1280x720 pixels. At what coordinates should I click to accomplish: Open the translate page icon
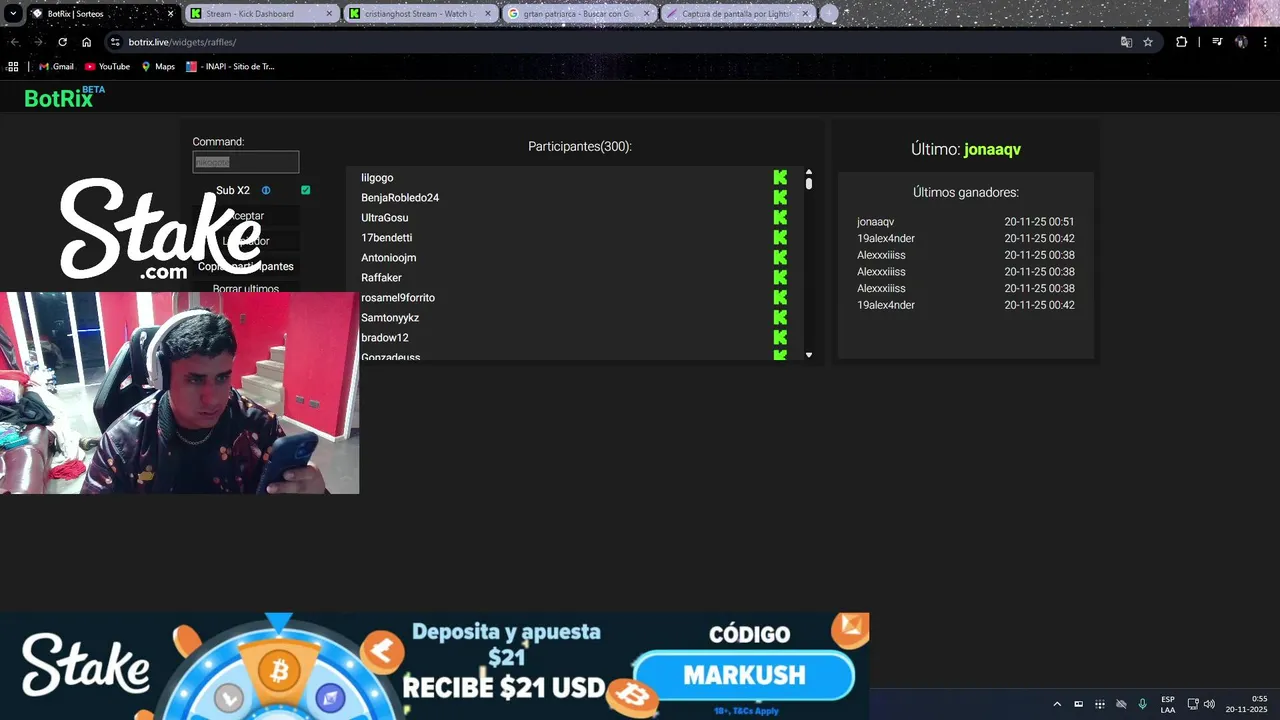(x=1126, y=42)
